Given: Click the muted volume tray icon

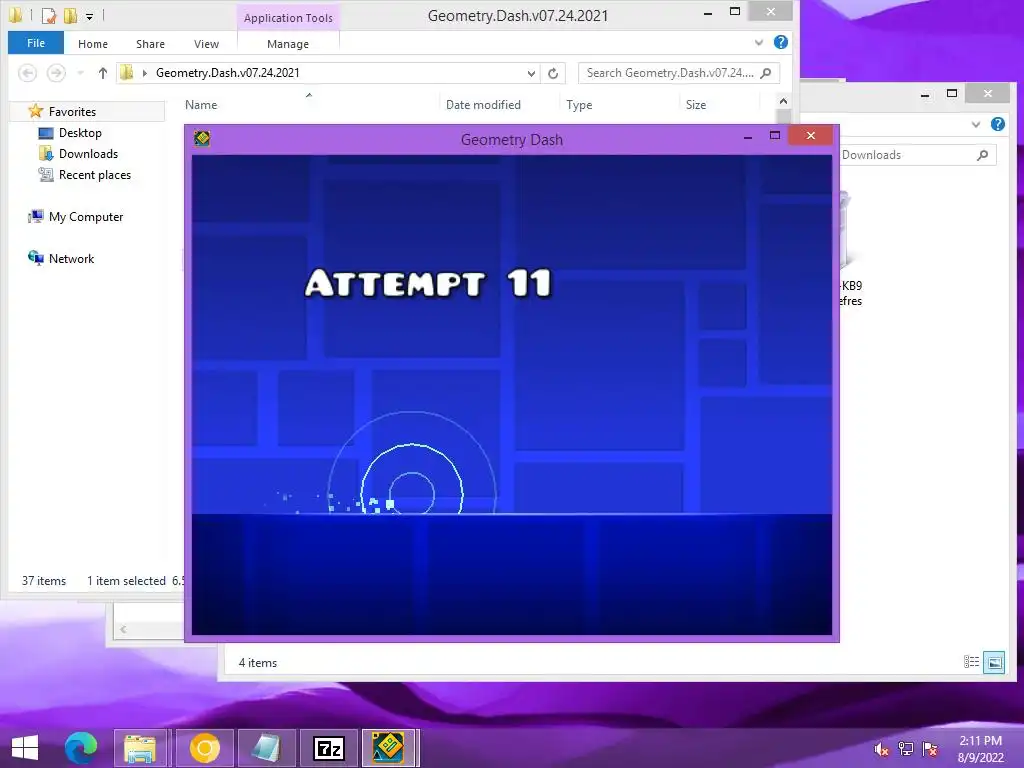Looking at the screenshot, I should 882,749.
